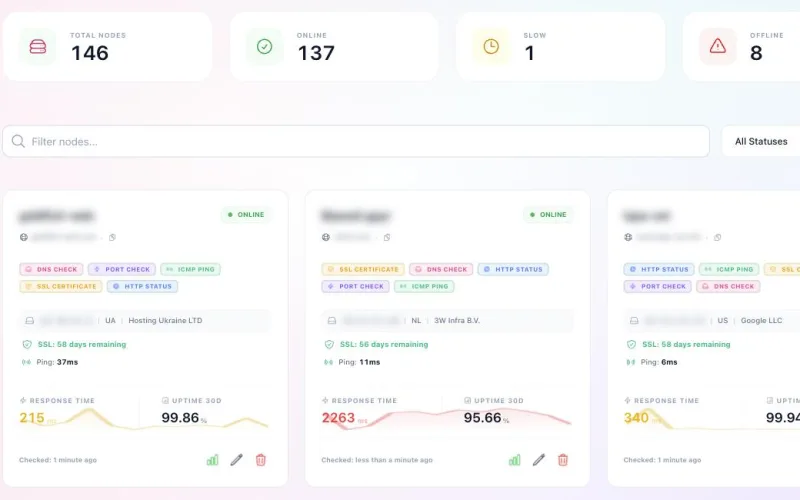This screenshot has width=800, height=500.
Task: Click DNS Check tag on Google LLC card
Action: 728,286
